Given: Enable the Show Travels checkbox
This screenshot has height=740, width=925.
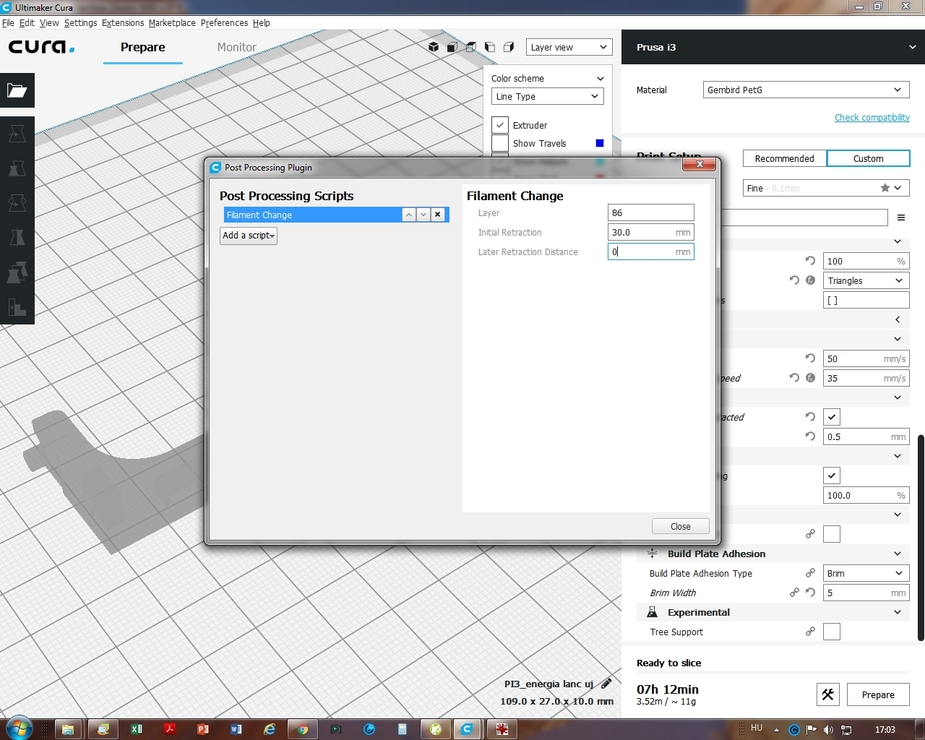Looking at the screenshot, I should click(x=500, y=143).
